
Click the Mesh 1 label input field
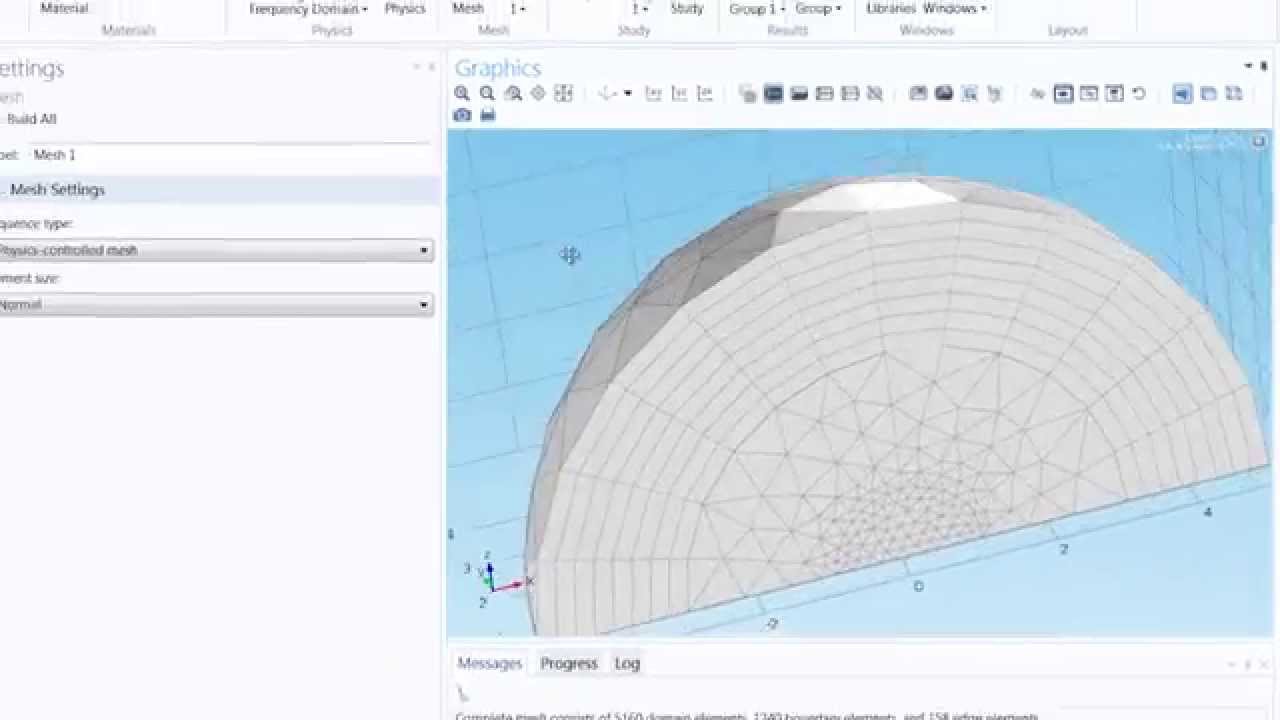(230, 155)
